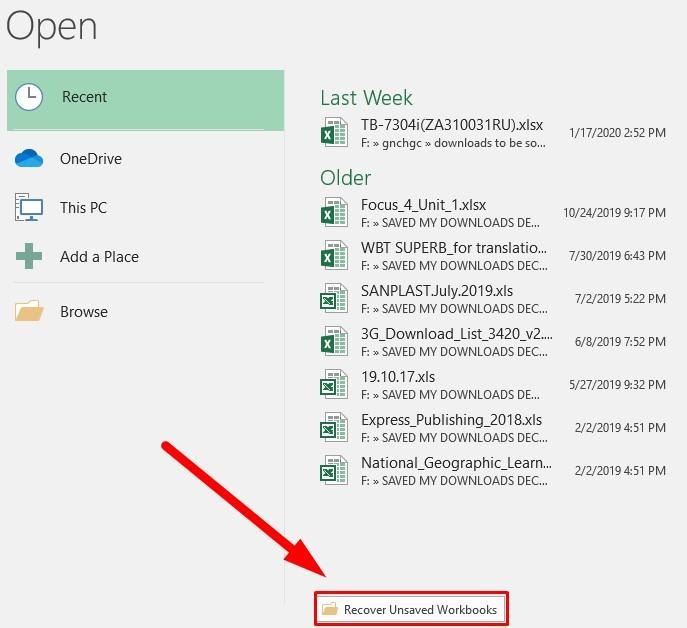Viewport: 687px width, 628px height.
Task: Click path 'F: » gnchgc » downloads to be so...'
Action: pos(453,143)
